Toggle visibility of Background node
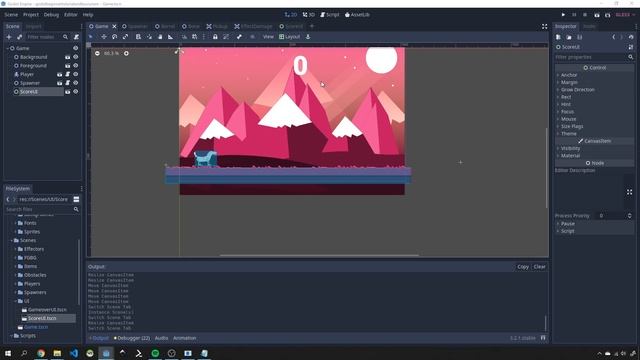Image resolution: width=640 pixels, height=360 pixels. [x=76, y=57]
